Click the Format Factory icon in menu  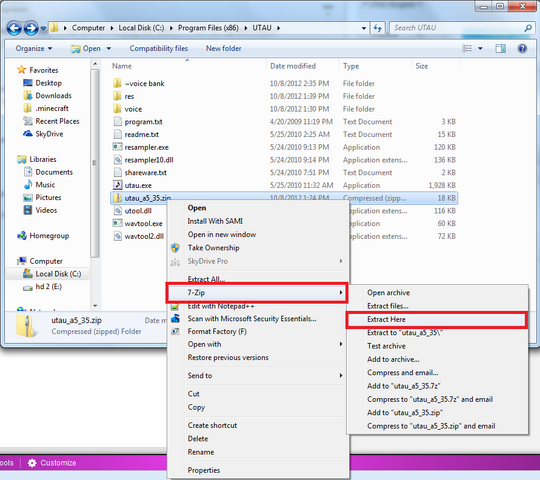pyautogui.click(x=175, y=332)
